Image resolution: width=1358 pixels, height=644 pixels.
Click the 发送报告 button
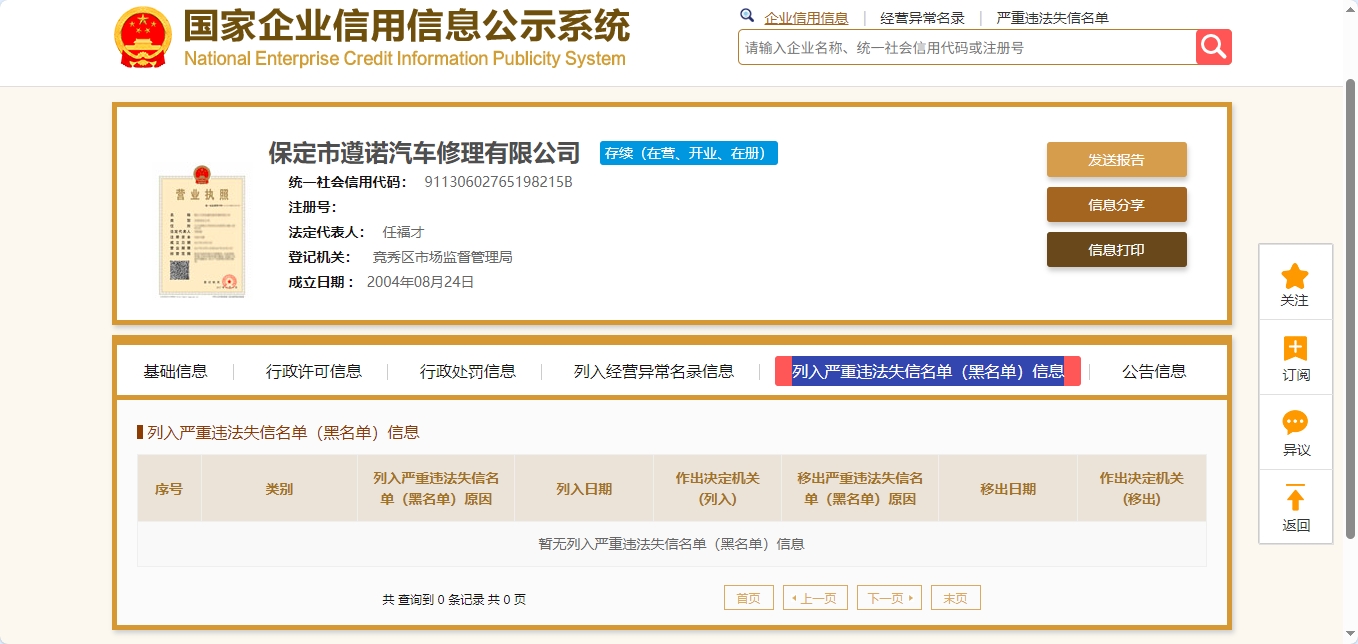point(1116,160)
